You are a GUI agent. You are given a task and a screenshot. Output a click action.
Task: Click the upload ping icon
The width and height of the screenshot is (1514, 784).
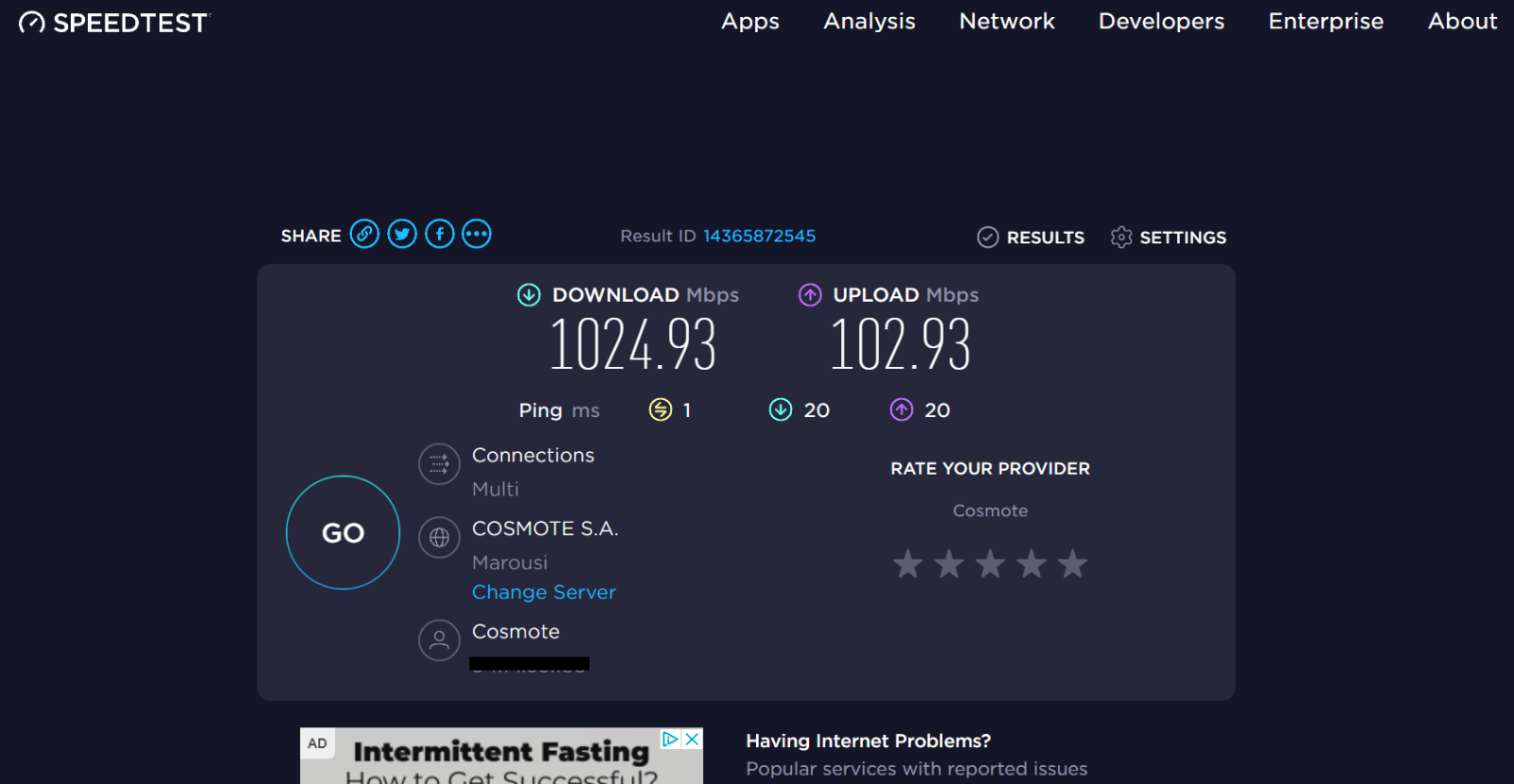tap(902, 409)
